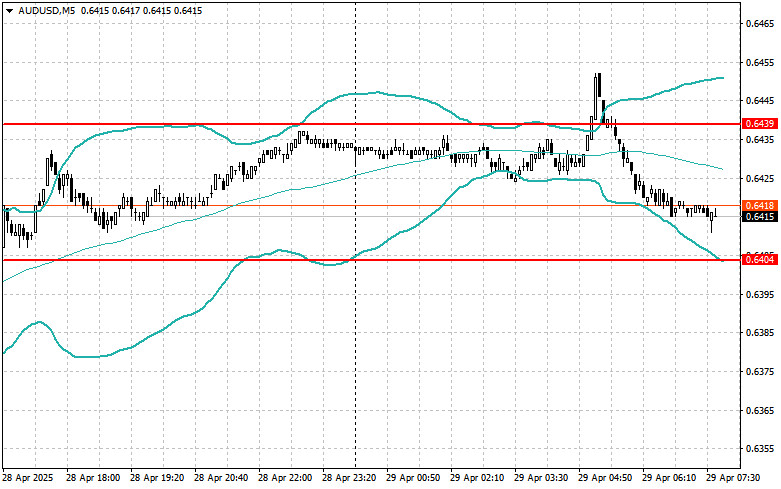Click the 0.6395 price scale value
781x489 pixels.
coord(760,294)
